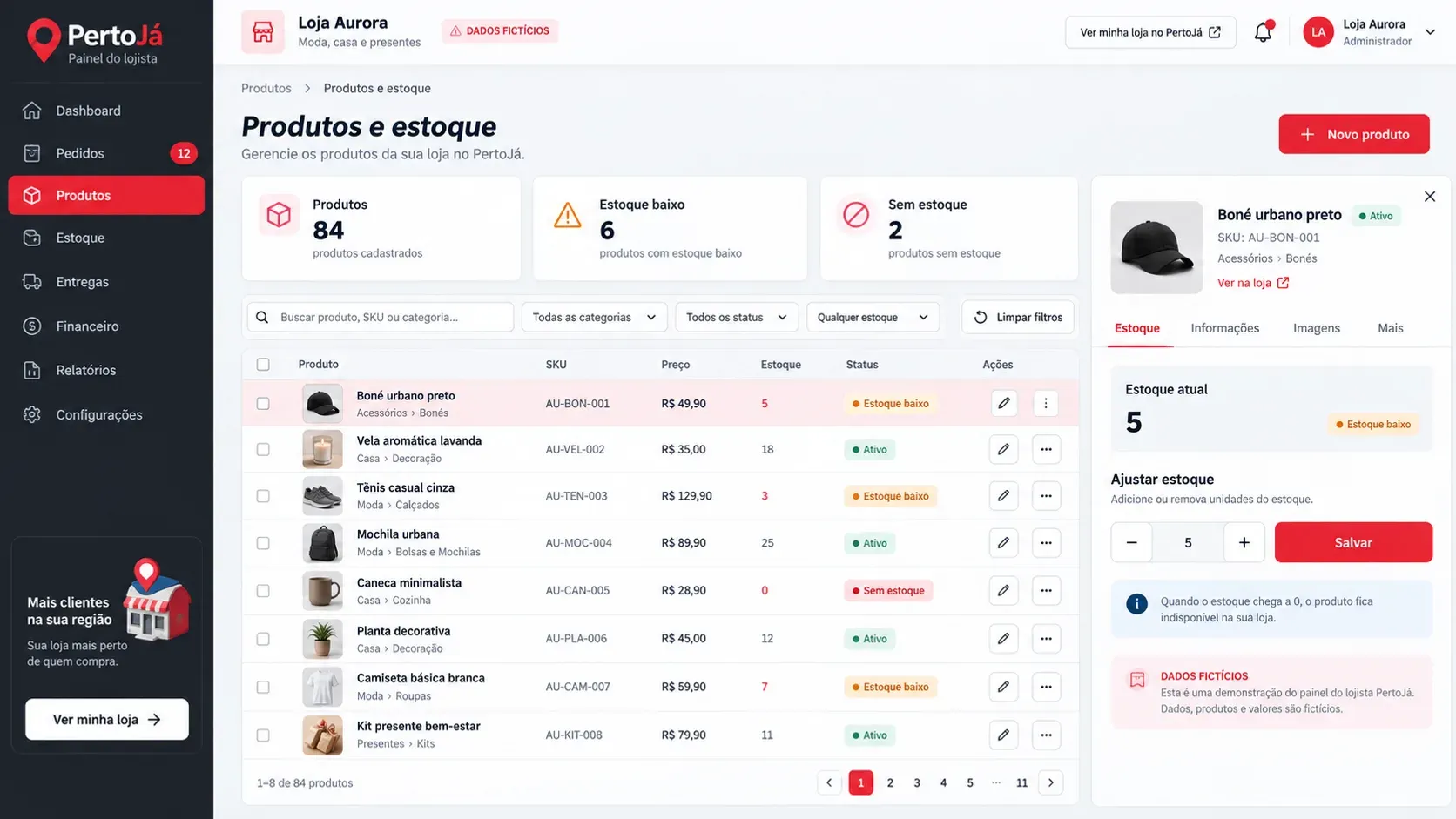Open more actions for Caneca minimalista
The height and width of the screenshot is (819, 1456).
point(1046,590)
